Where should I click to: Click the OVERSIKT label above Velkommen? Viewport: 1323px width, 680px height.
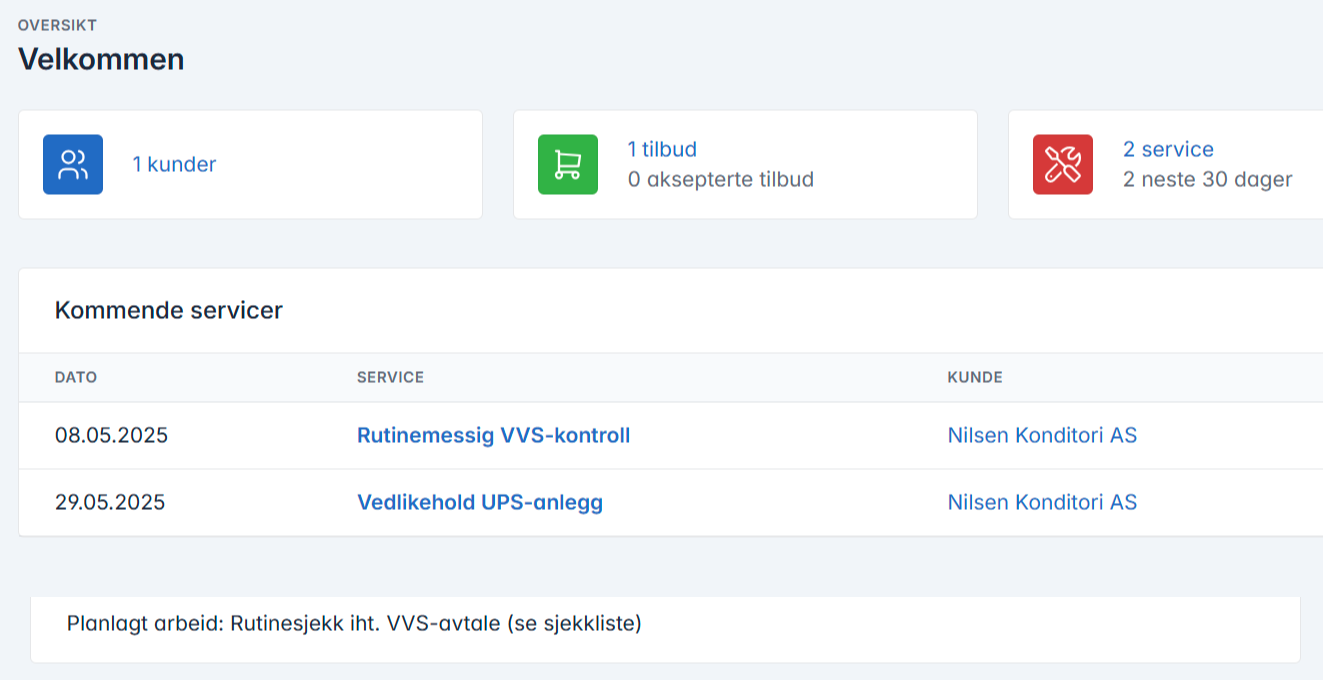(x=57, y=25)
